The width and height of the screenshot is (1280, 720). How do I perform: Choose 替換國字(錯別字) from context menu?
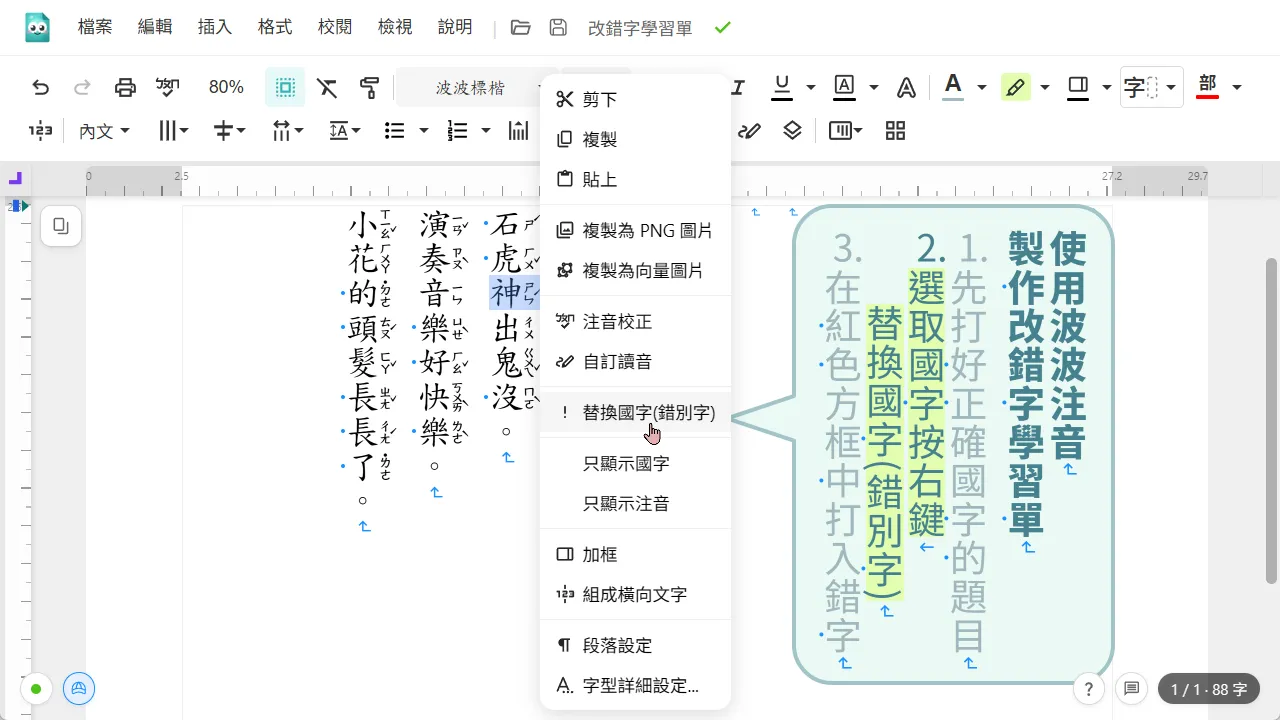(x=635, y=412)
